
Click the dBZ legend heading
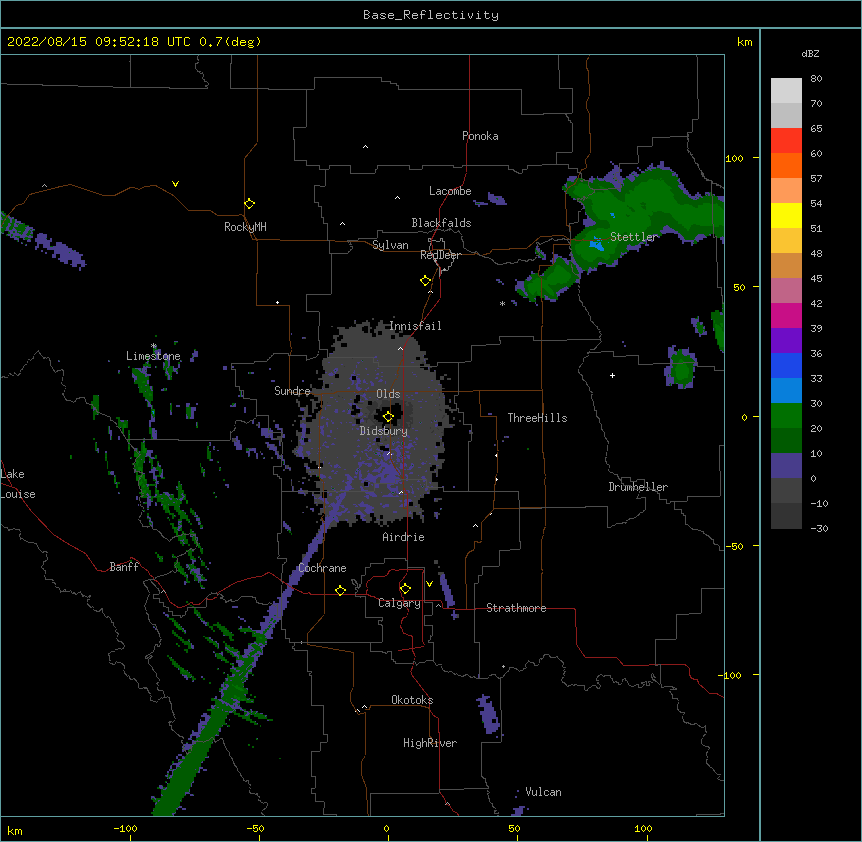(810, 53)
